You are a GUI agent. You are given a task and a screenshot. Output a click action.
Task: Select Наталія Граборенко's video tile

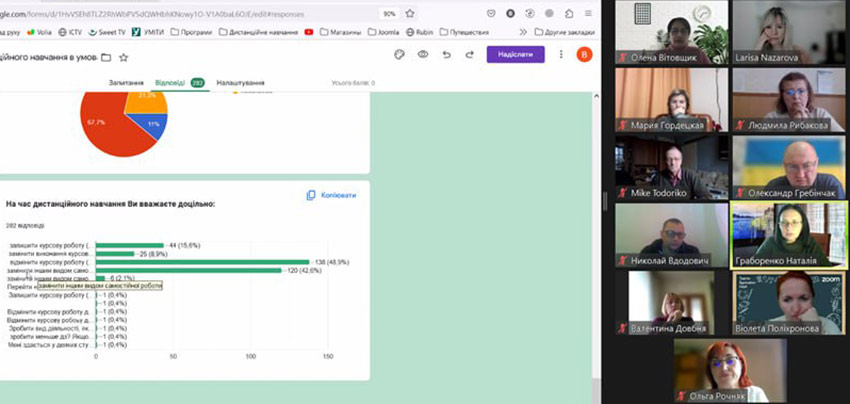click(x=789, y=236)
